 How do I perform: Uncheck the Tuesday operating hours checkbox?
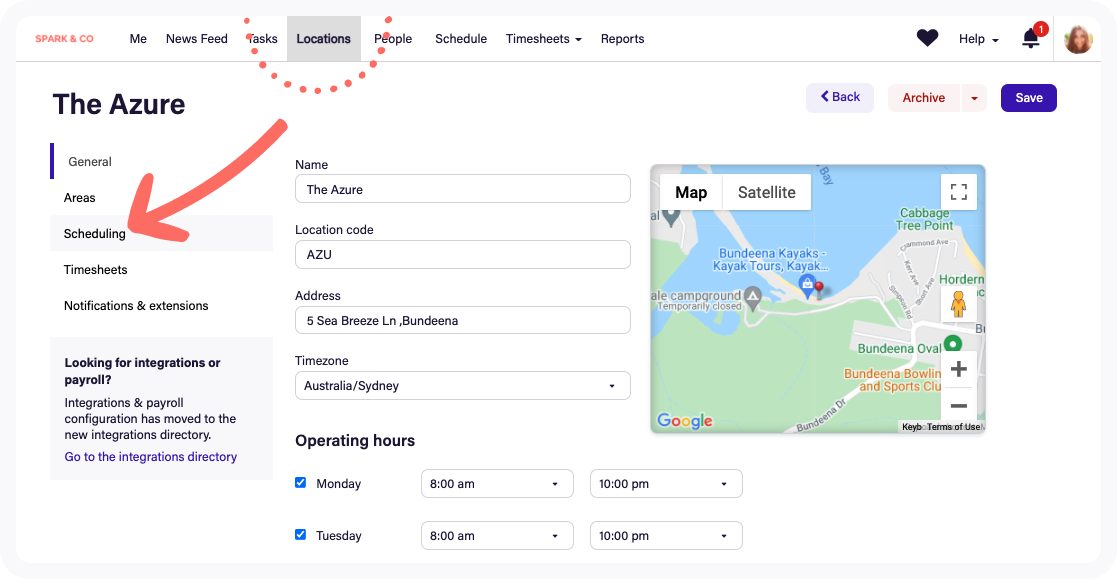300,535
